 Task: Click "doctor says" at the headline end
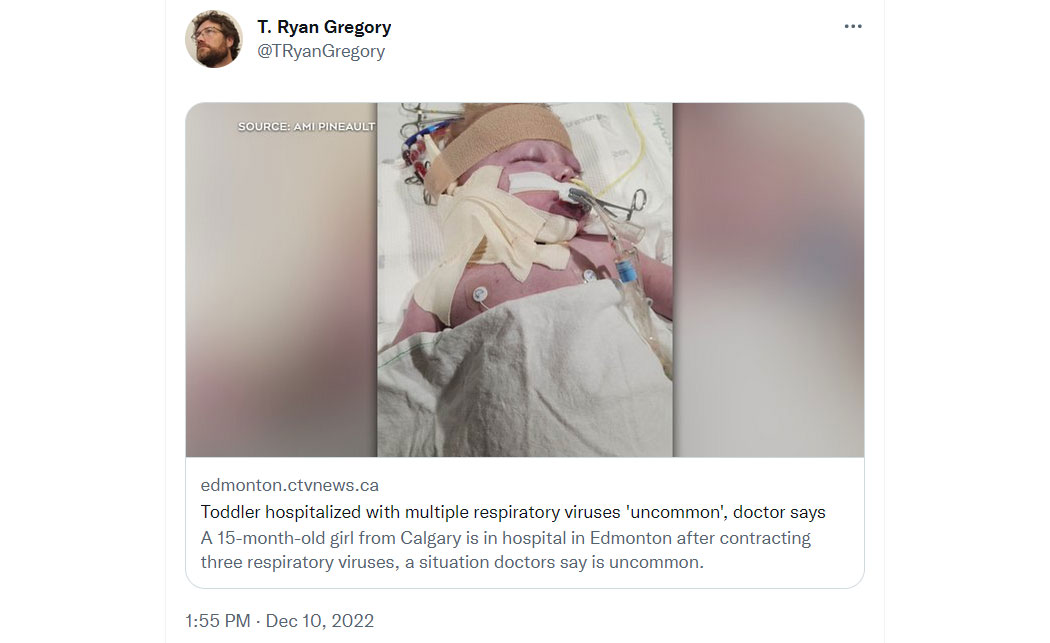pyautogui.click(x=779, y=512)
